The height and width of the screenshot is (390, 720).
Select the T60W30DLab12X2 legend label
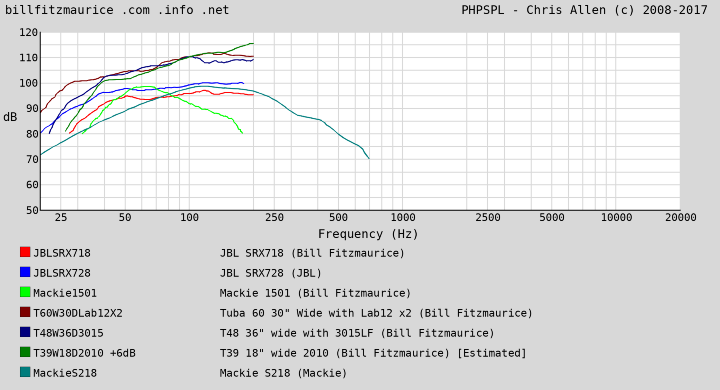coord(78,313)
